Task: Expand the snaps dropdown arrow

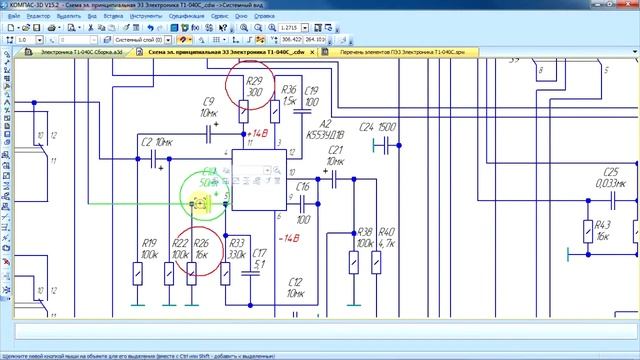Action: pyautogui.click(x=190, y=40)
